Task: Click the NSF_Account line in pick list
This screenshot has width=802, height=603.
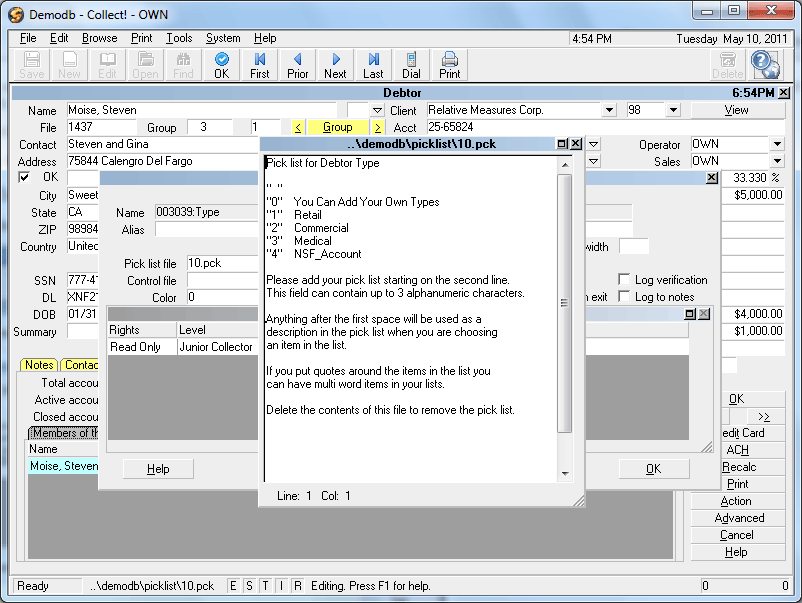Action: 314,254
